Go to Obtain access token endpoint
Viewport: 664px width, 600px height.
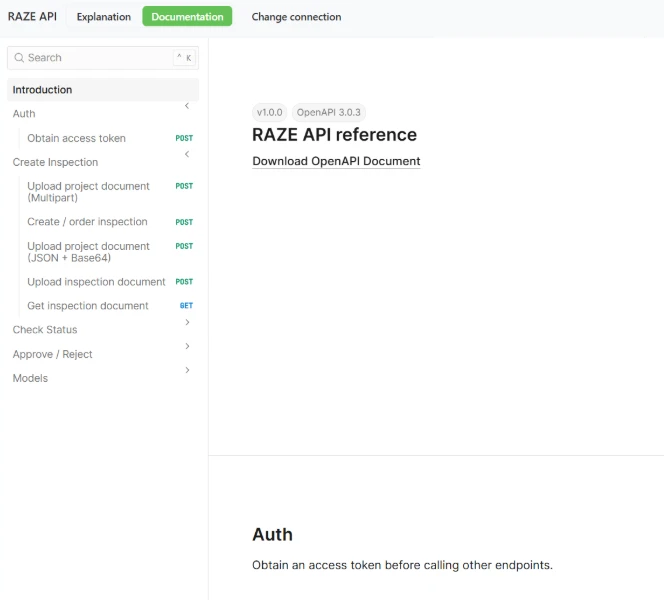click(77, 138)
